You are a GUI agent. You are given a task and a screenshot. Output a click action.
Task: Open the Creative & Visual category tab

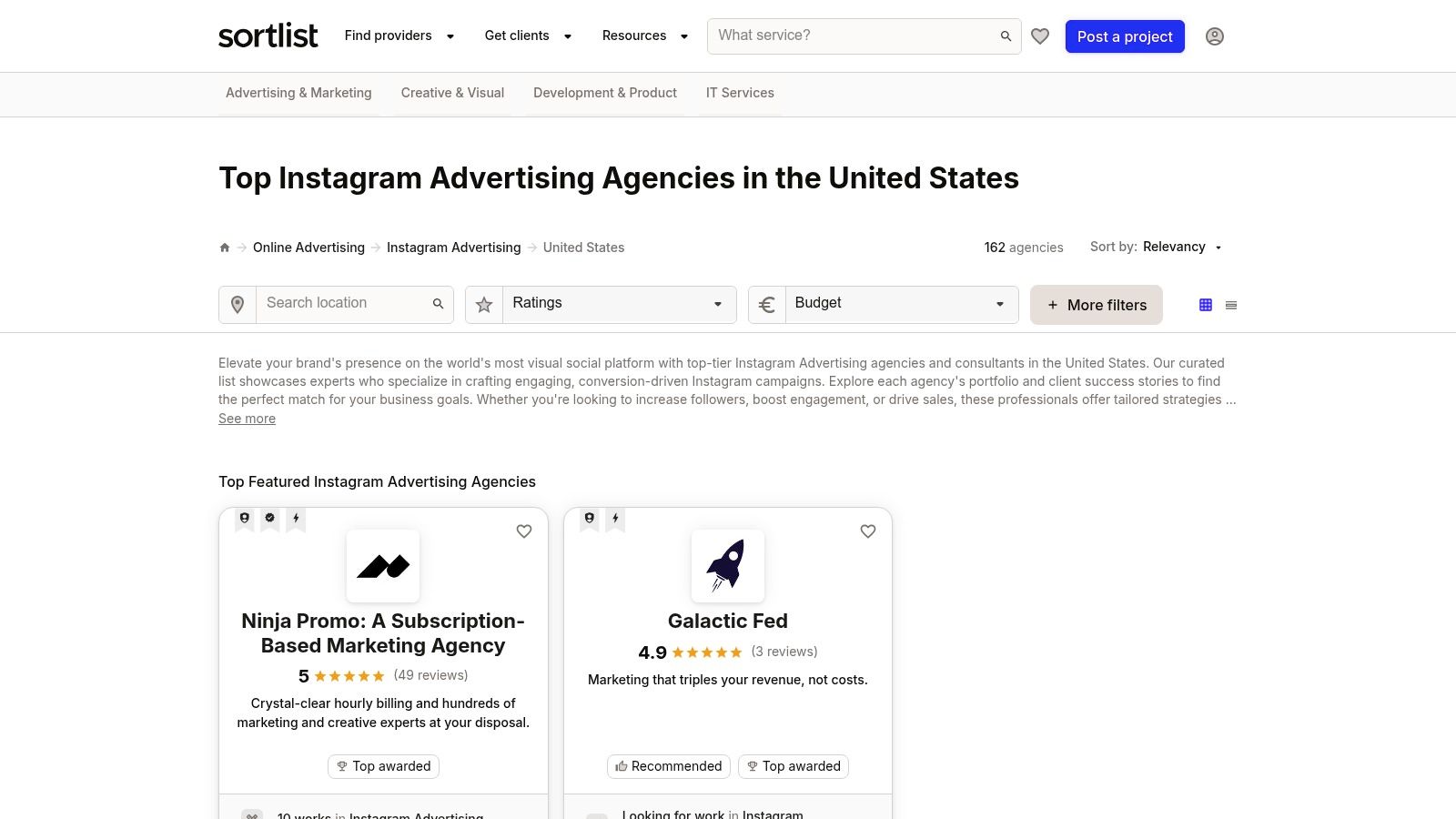(452, 93)
